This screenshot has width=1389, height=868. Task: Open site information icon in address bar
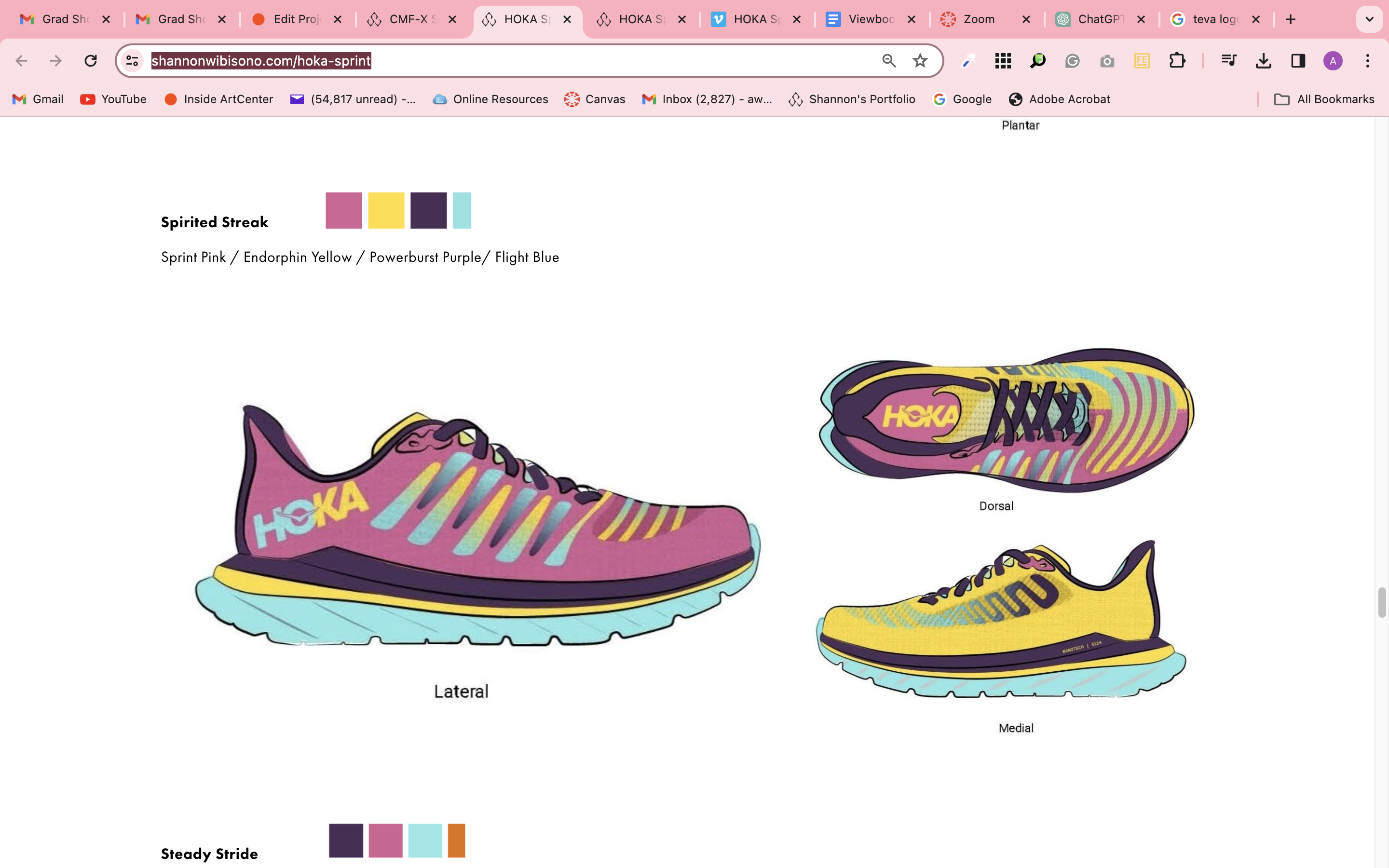[x=132, y=61]
